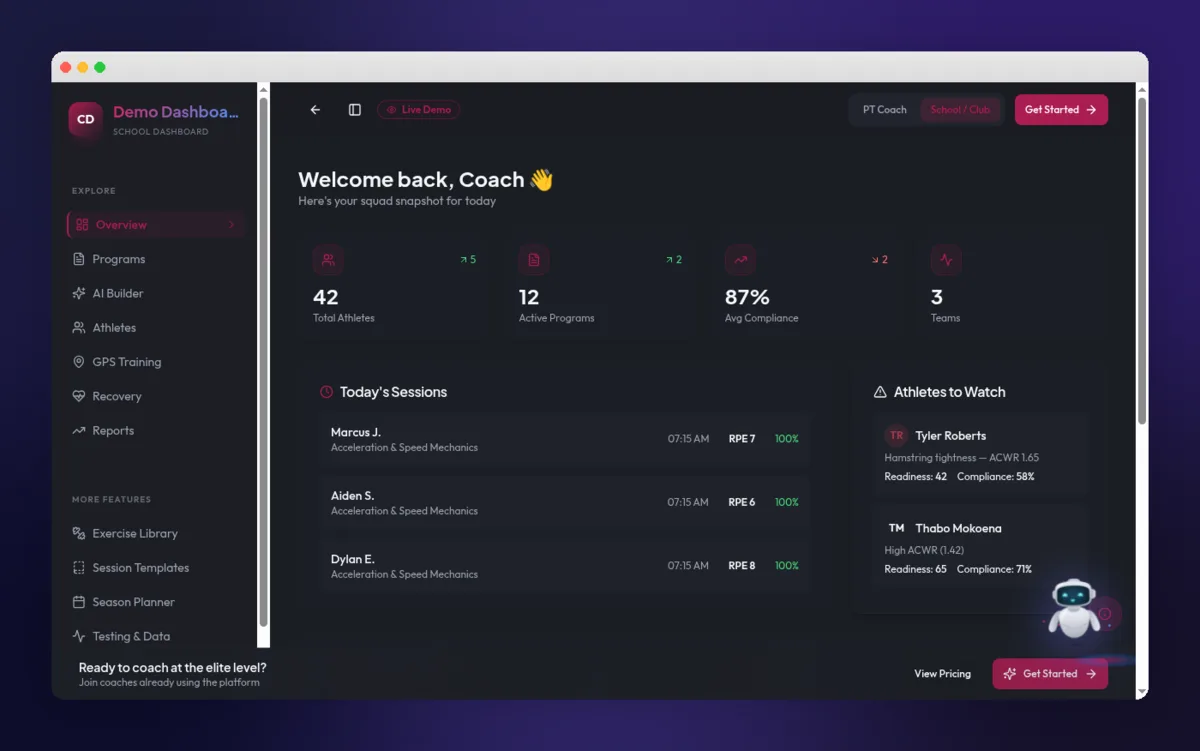Click the Active Programs document icon
Image resolution: width=1200 pixels, height=751 pixels.
[534, 260]
